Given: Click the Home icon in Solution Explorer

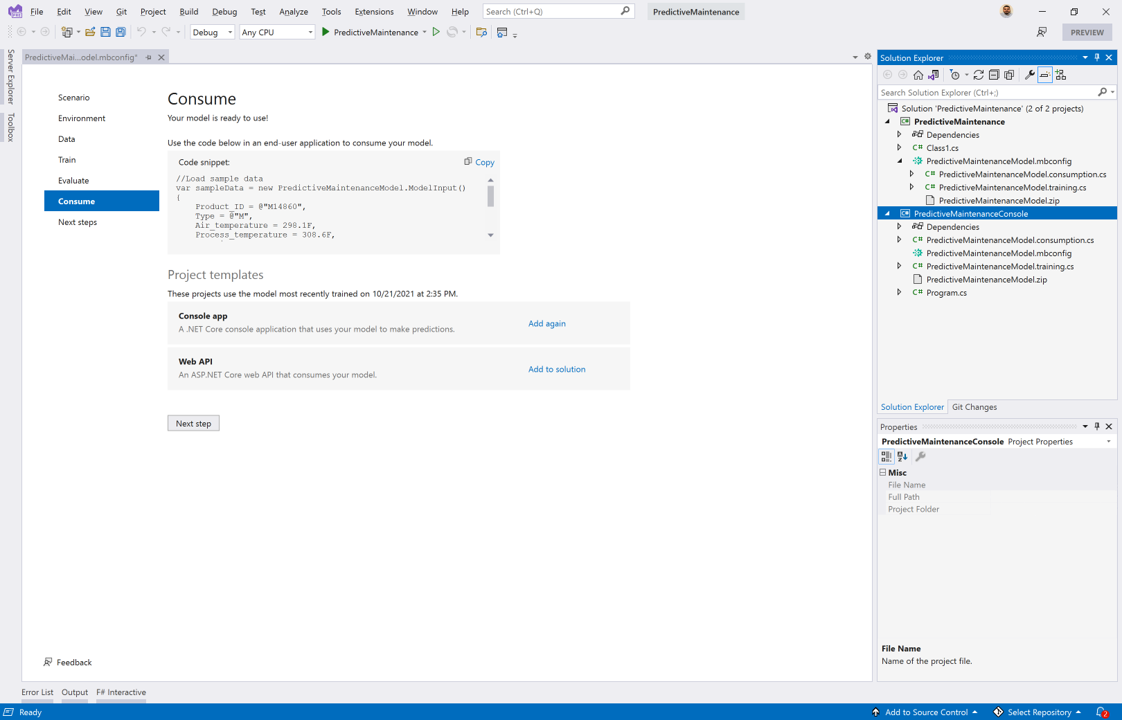Looking at the screenshot, I should click(918, 75).
